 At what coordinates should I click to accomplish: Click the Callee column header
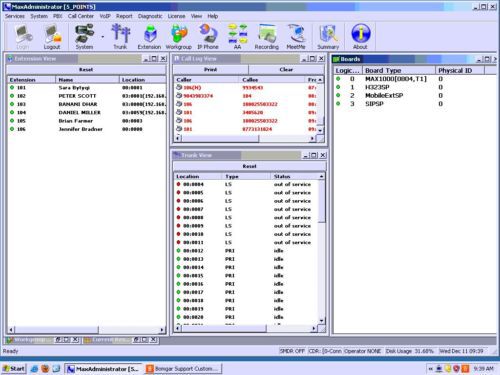point(272,80)
